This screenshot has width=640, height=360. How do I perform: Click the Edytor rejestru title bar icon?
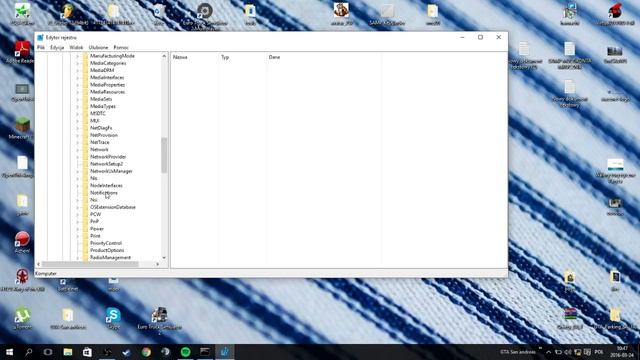(x=40, y=38)
